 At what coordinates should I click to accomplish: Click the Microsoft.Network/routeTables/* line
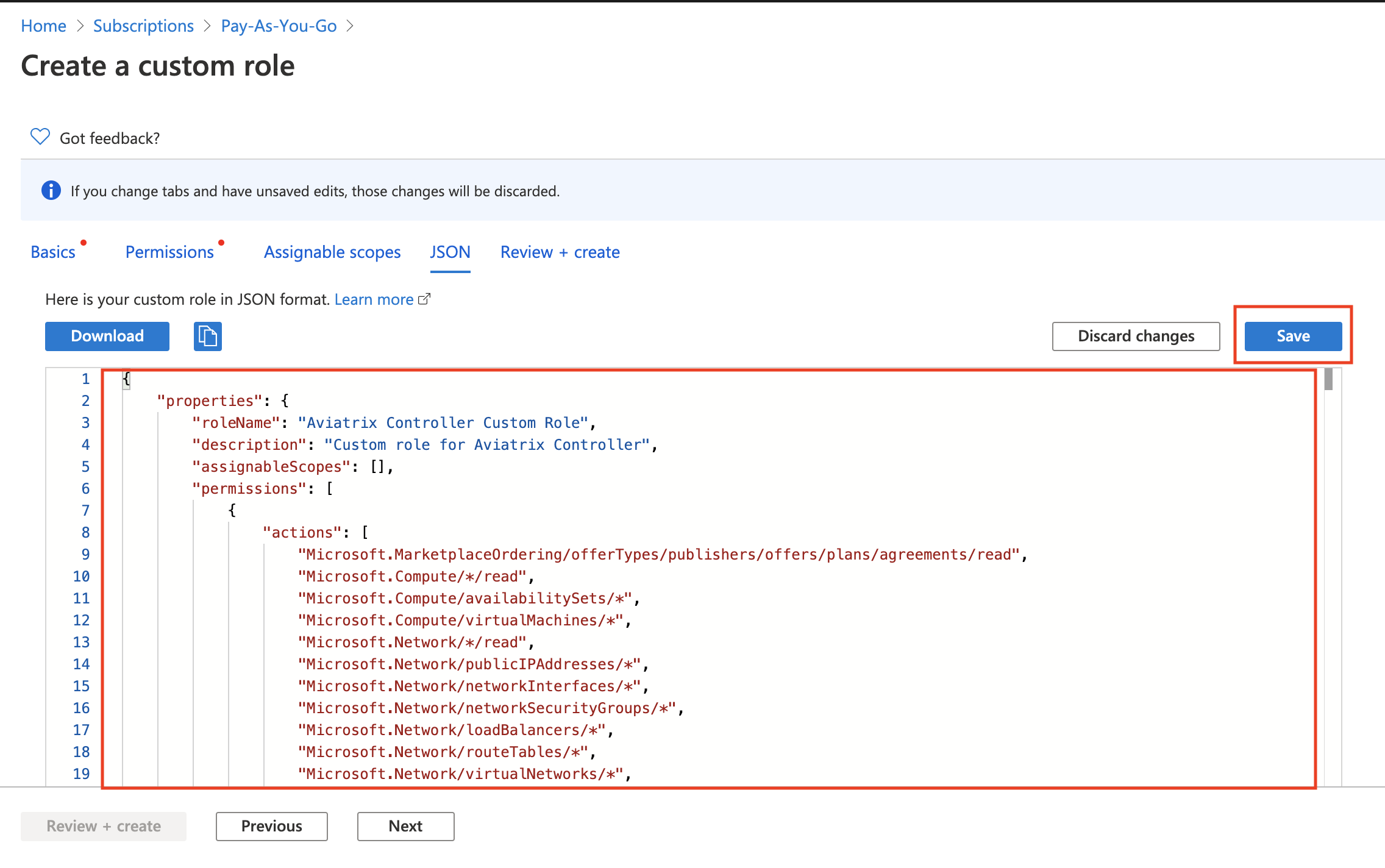click(447, 752)
